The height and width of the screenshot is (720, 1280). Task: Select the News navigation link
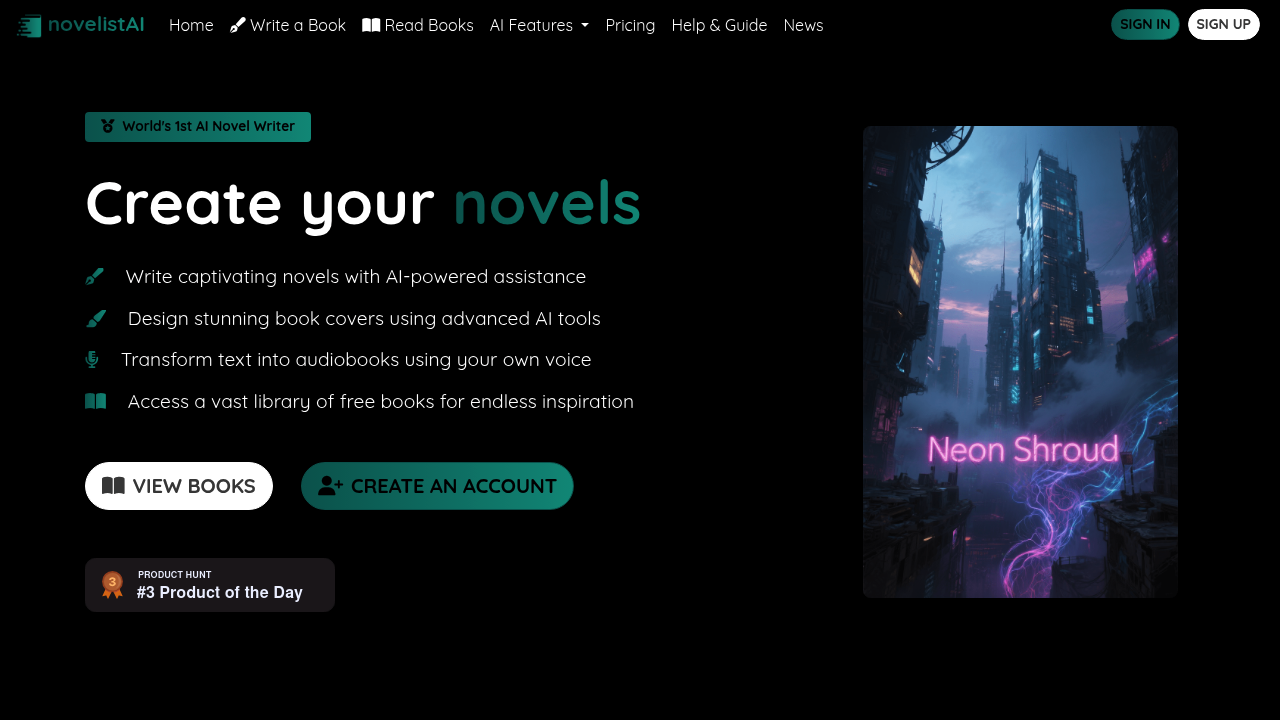coord(803,25)
